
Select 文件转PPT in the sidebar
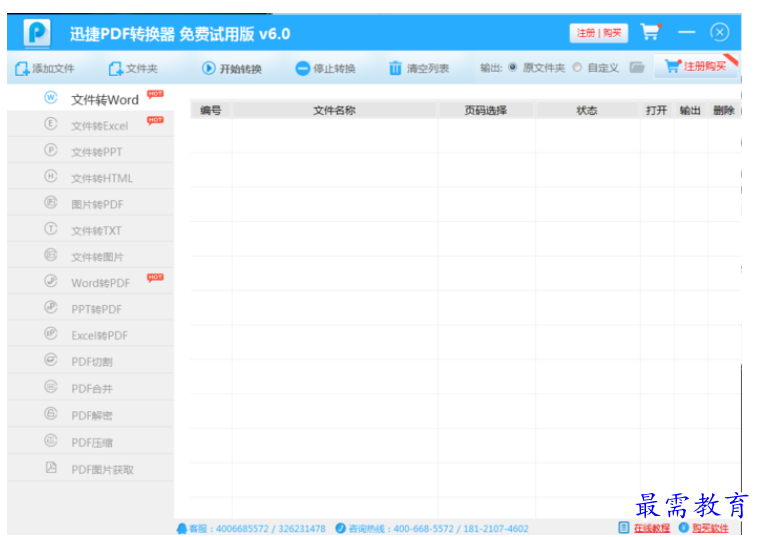pos(91,152)
